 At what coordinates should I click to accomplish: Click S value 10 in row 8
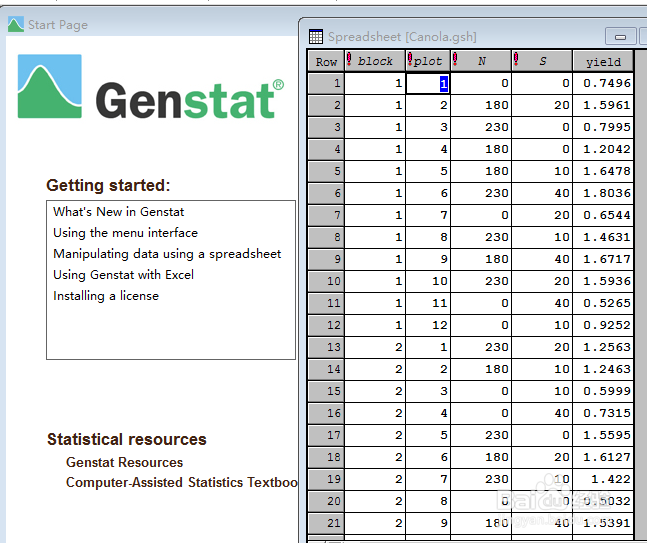[542, 237]
